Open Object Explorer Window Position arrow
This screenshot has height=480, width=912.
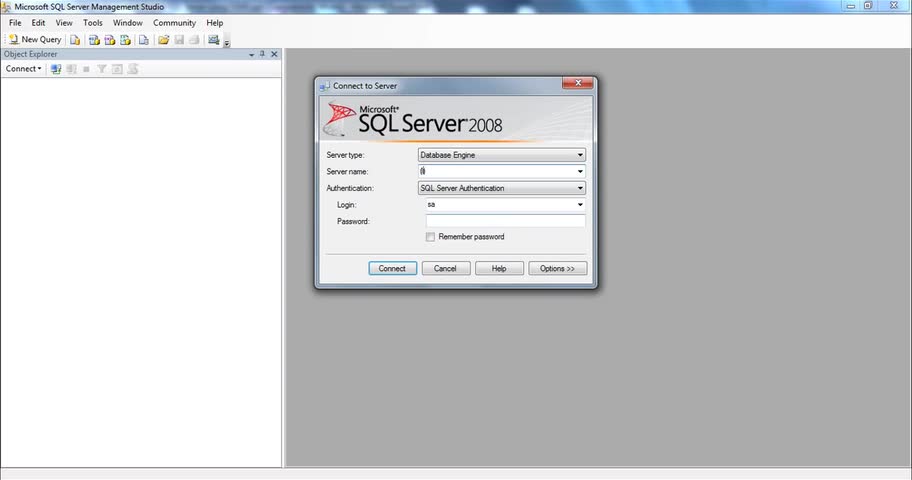coord(251,54)
